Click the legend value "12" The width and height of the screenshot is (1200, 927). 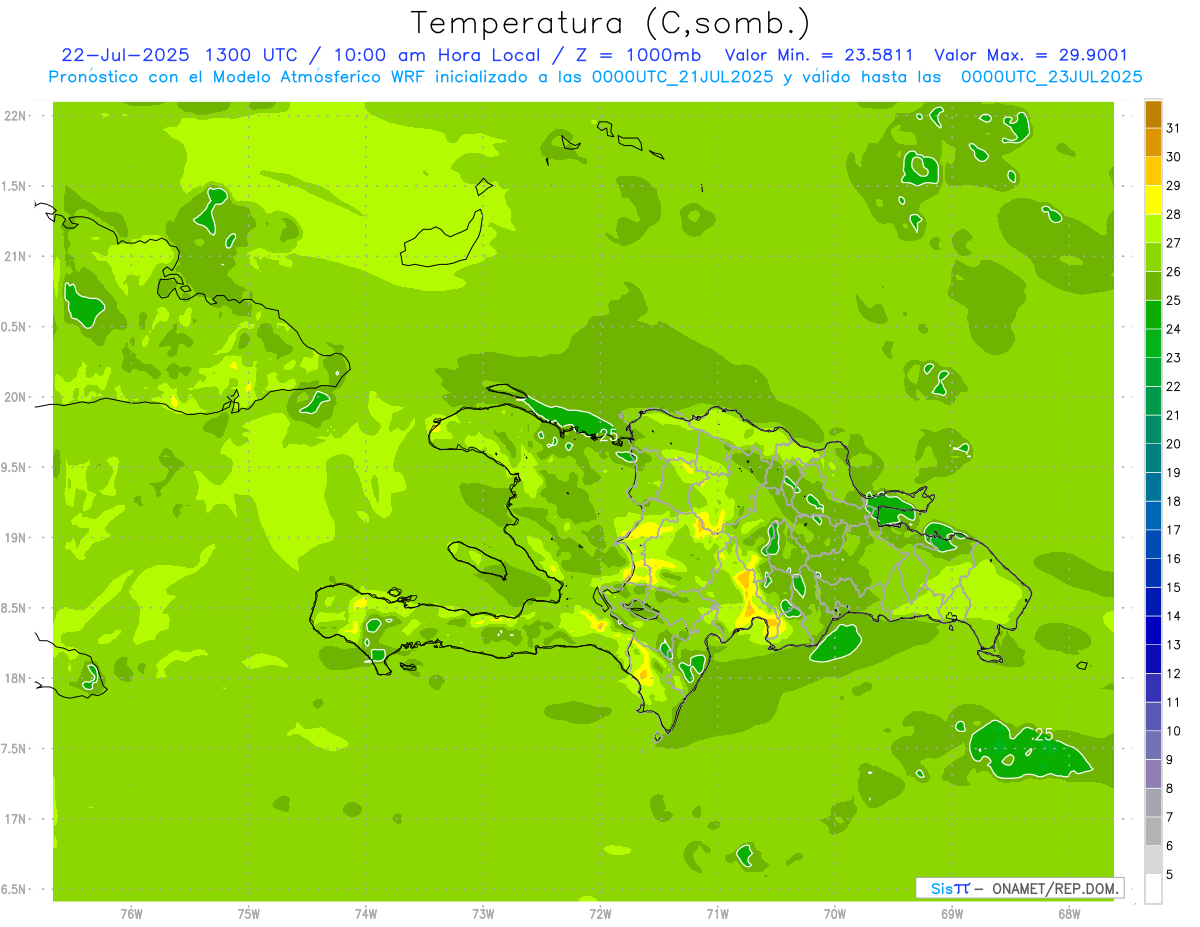pyautogui.click(x=1174, y=673)
